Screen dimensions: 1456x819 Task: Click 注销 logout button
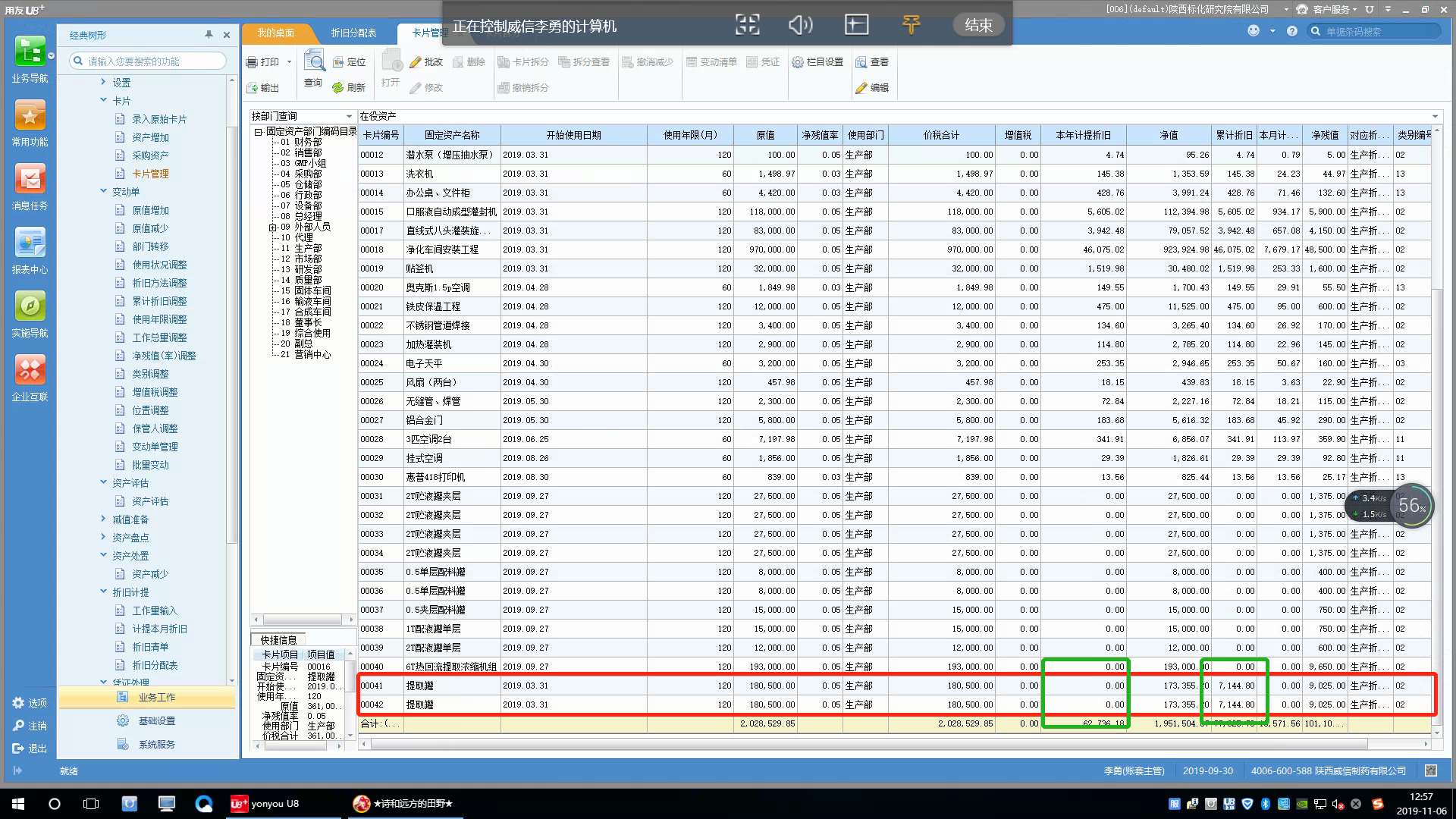click(30, 726)
